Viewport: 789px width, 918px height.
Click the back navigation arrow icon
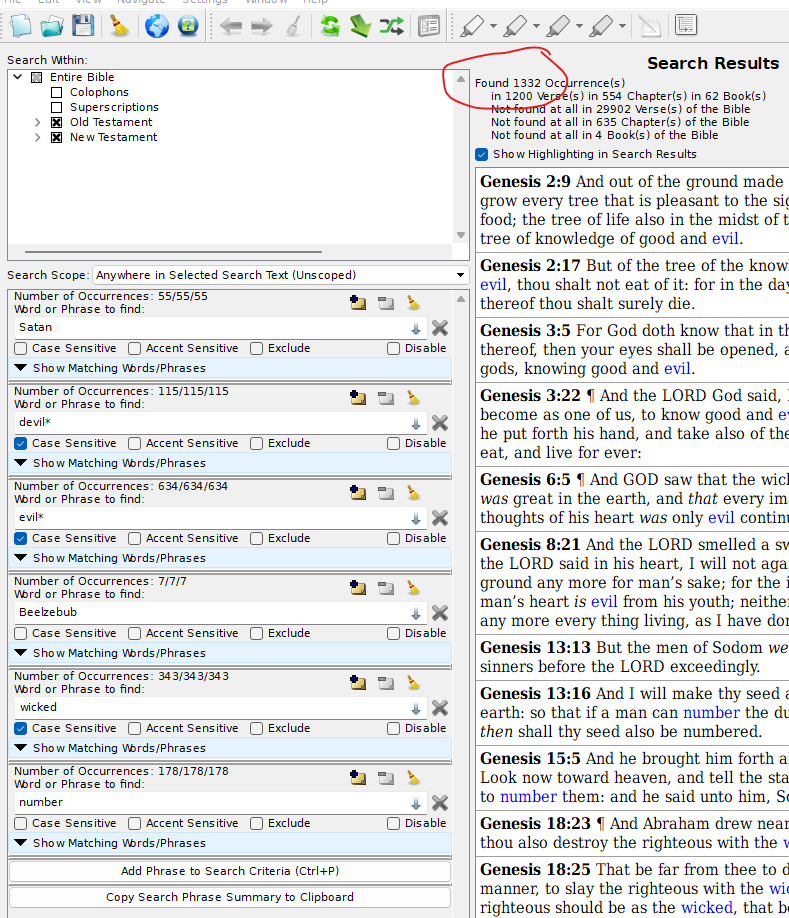231,26
